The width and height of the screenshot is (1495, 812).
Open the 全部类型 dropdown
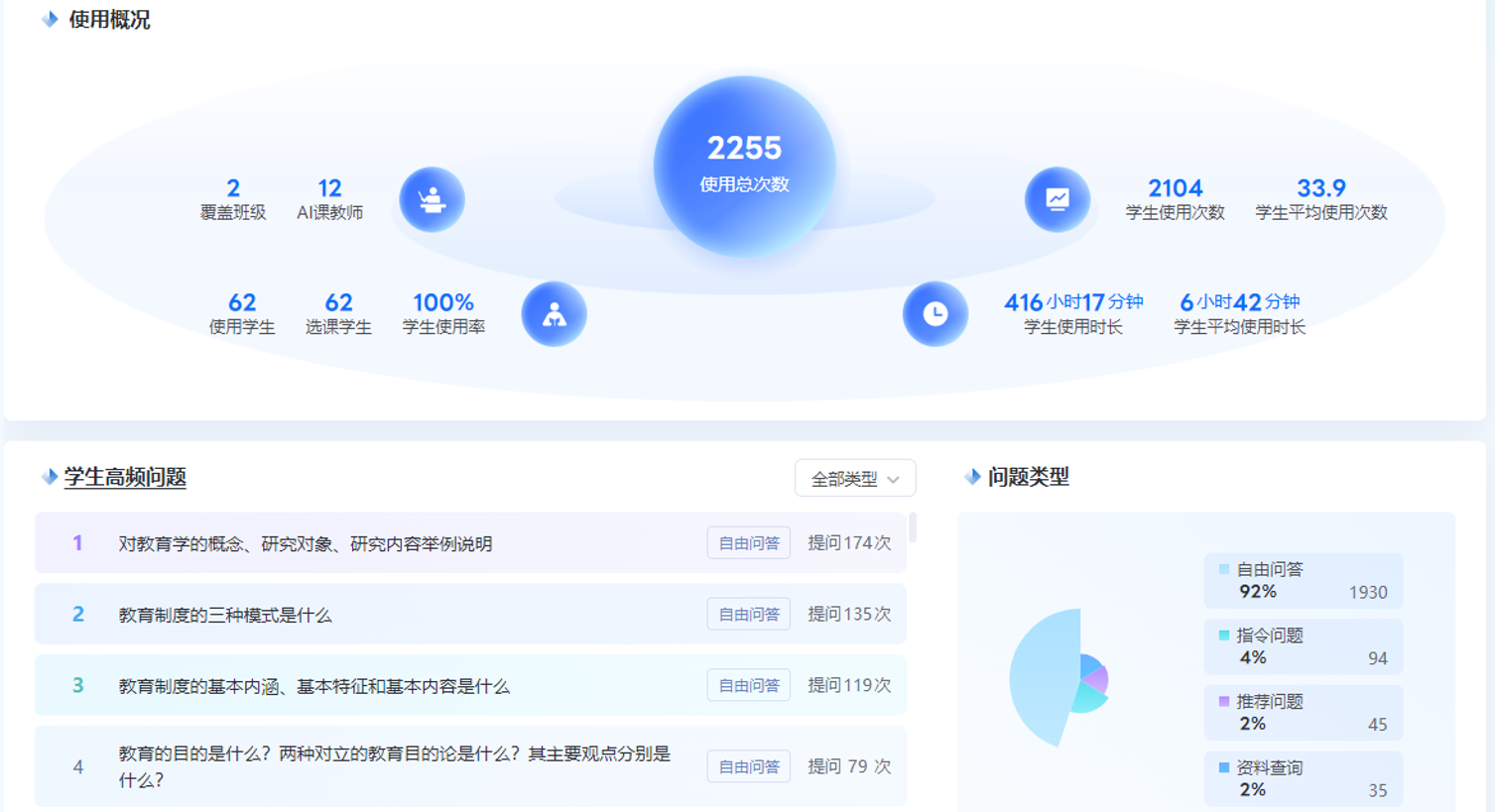(x=854, y=478)
